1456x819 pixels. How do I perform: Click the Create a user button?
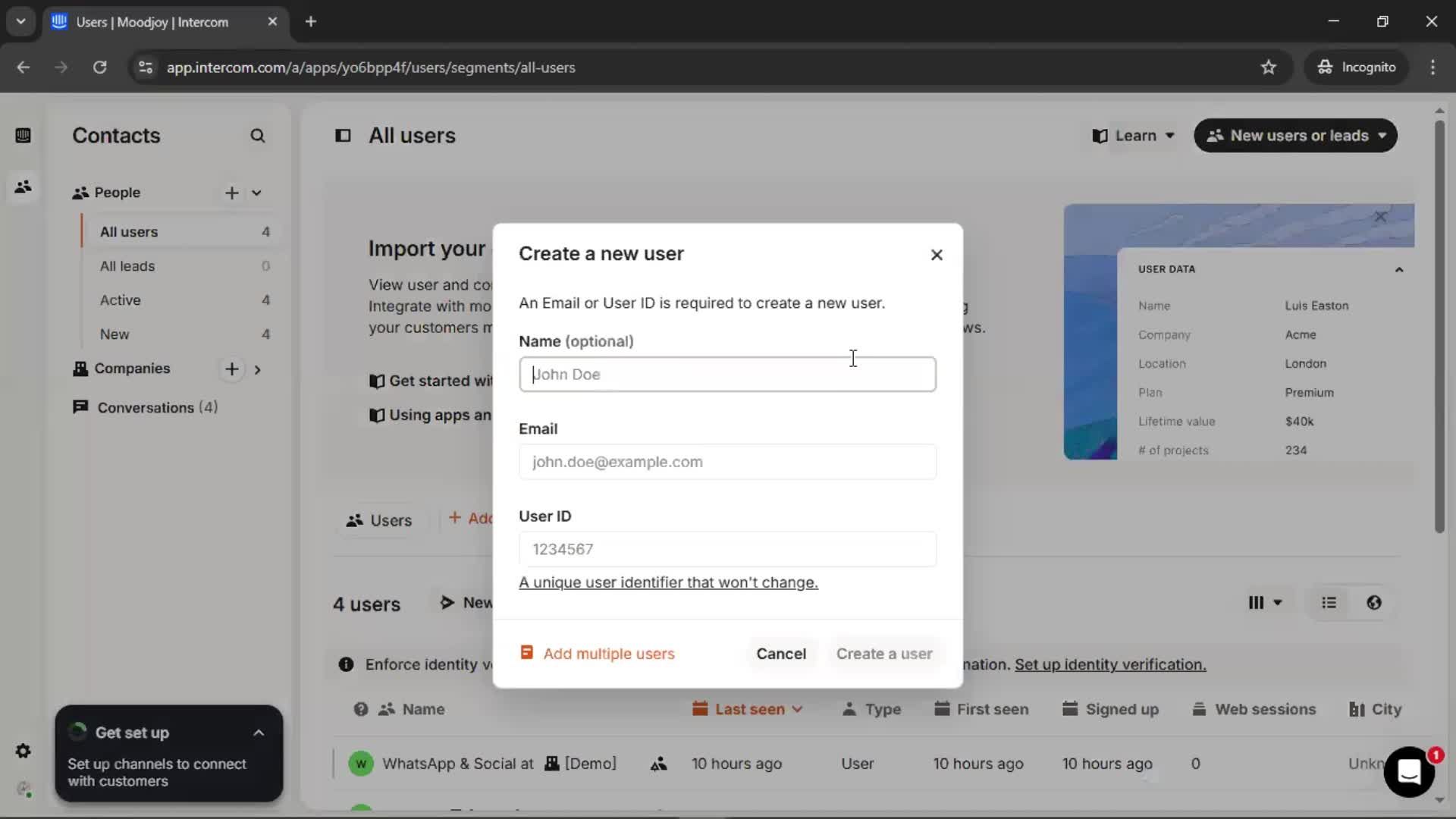pyautogui.click(x=884, y=654)
